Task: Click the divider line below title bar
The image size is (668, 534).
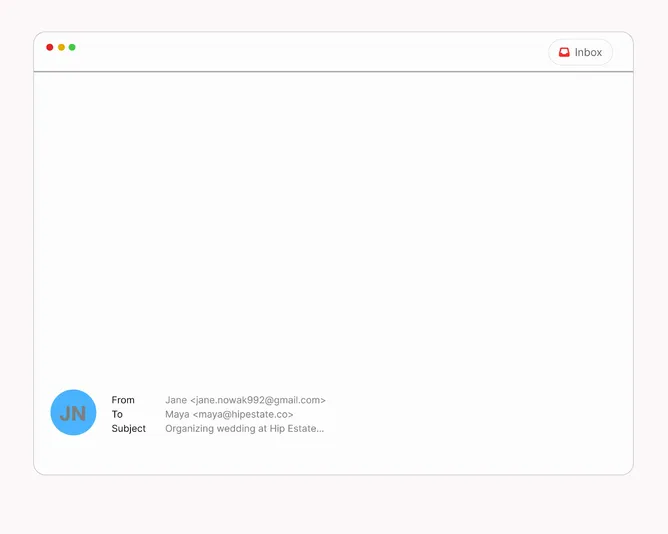Action: pyautogui.click(x=333, y=72)
